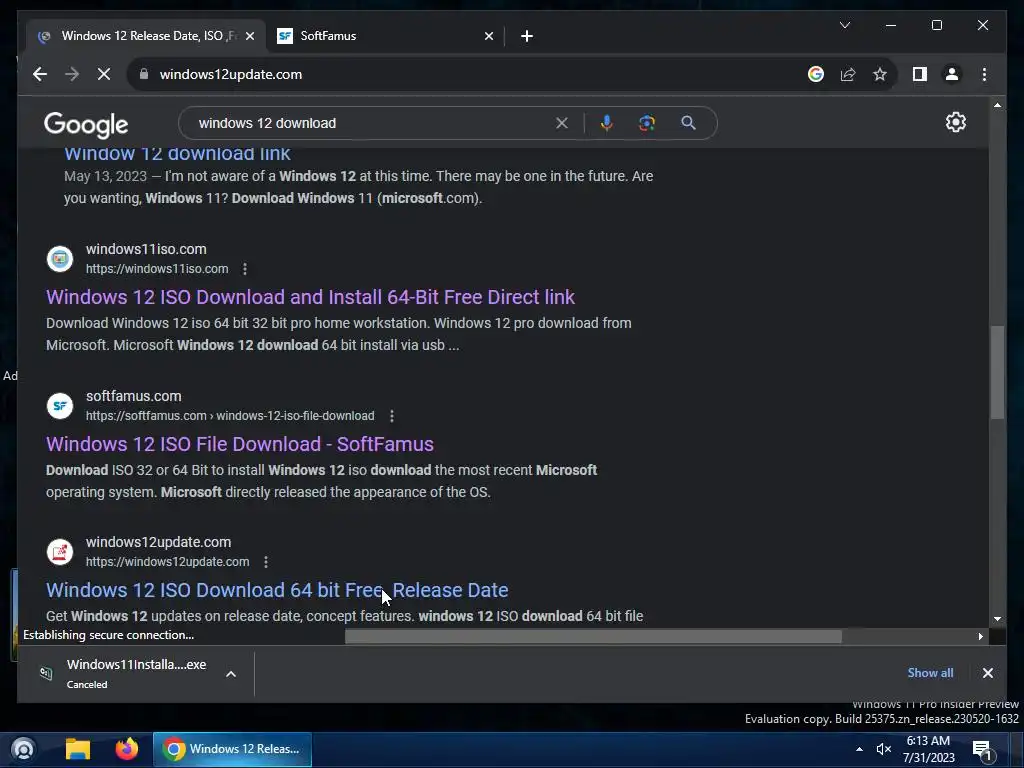Click the forward navigation arrow
The image size is (1024, 768).
coord(72,74)
